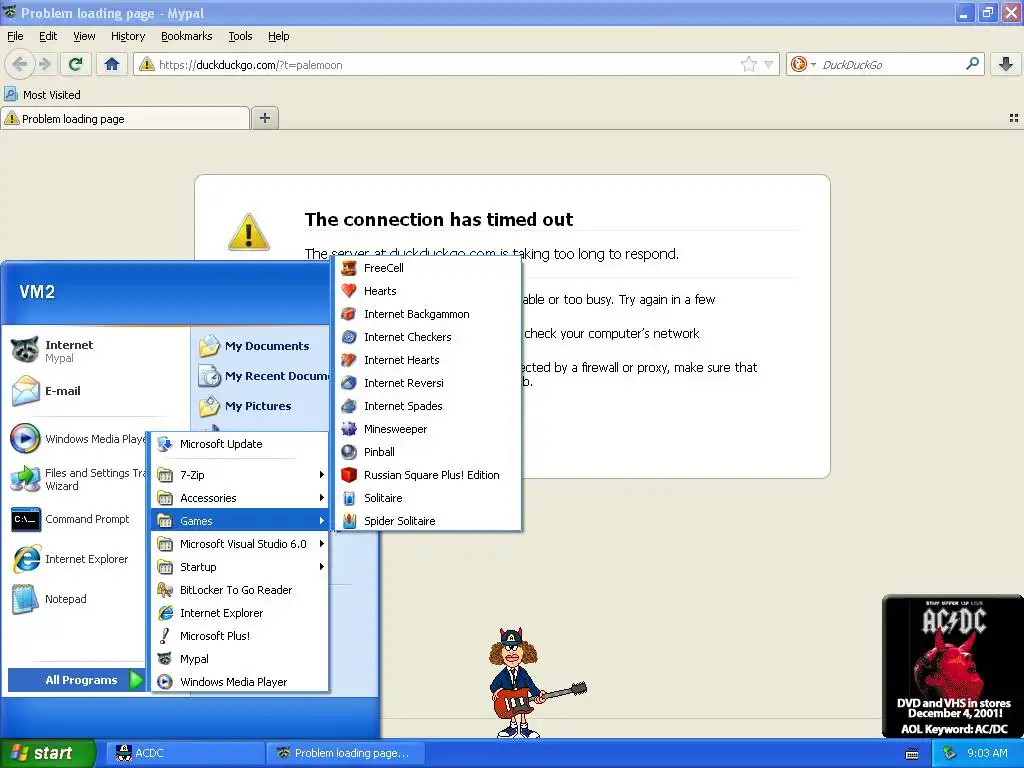
Task: Open pinned E-mail in Start menu
Action: pos(95,391)
